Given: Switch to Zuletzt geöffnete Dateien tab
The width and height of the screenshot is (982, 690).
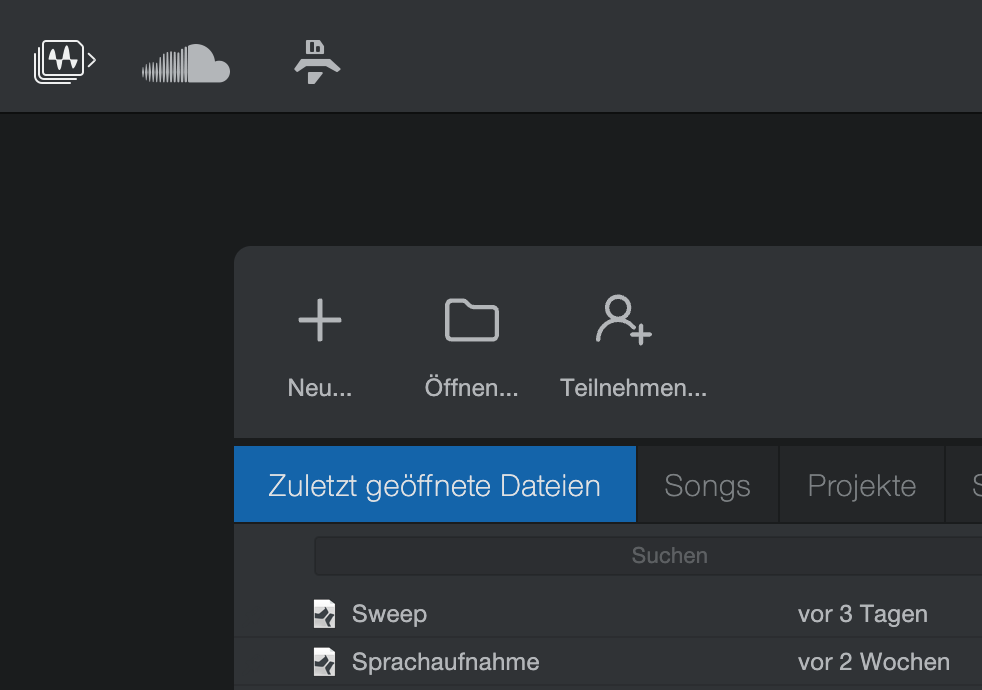Looking at the screenshot, I should tap(435, 484).
